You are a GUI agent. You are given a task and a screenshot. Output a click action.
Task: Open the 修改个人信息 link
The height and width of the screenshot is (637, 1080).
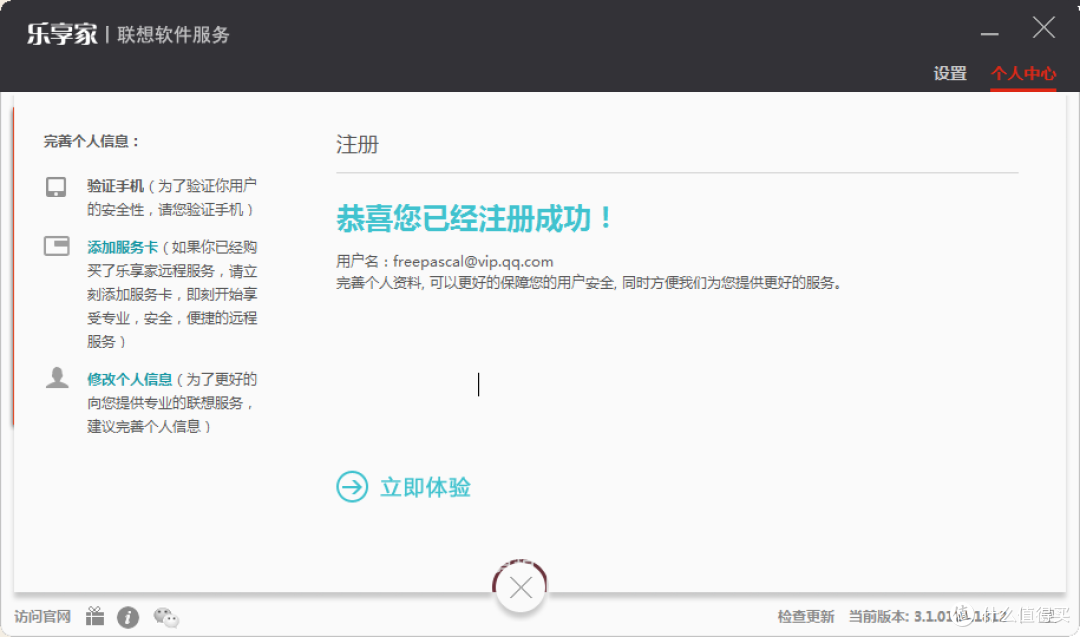point(129,379)
